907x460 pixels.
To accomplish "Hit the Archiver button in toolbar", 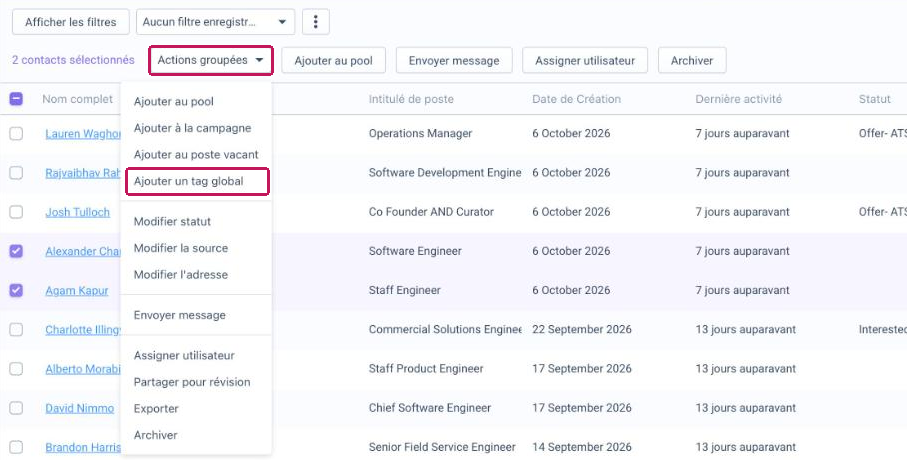I will 692,60.
